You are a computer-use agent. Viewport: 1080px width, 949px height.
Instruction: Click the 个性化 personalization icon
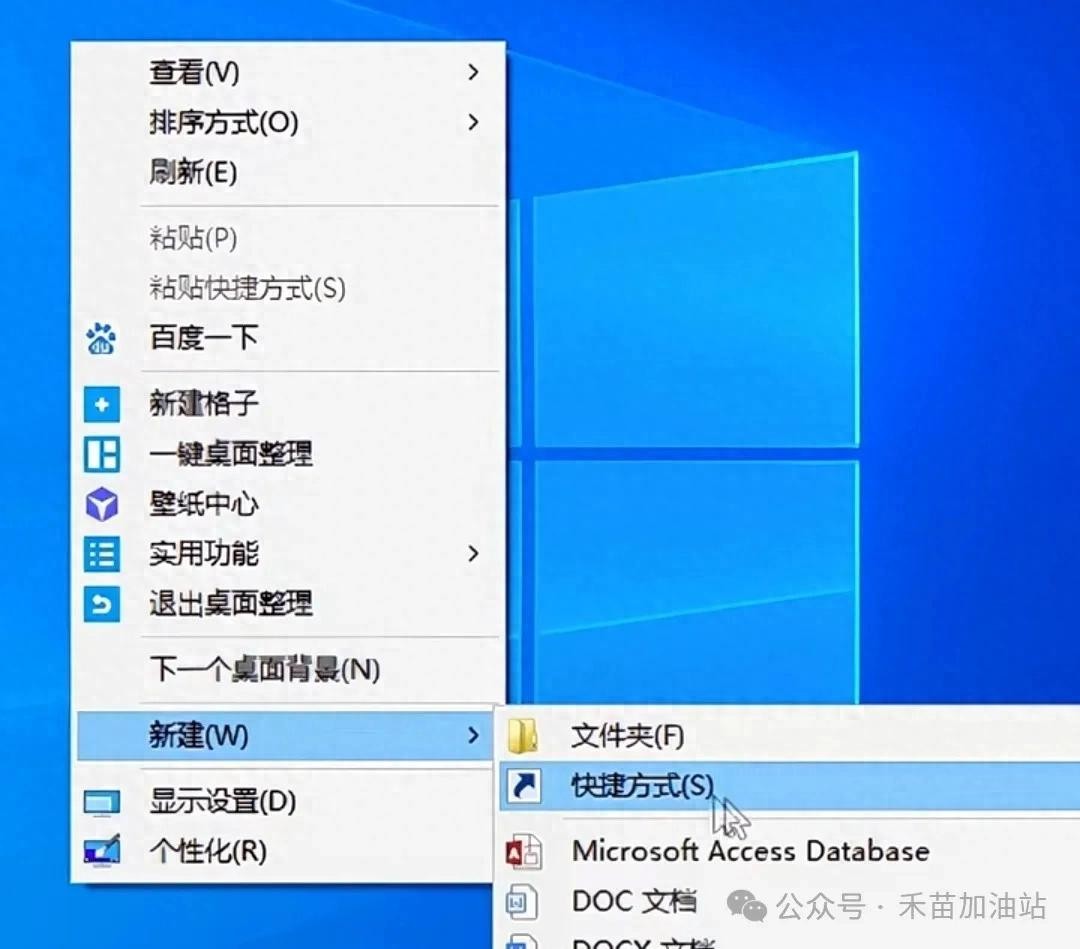(x=101, y=852)
